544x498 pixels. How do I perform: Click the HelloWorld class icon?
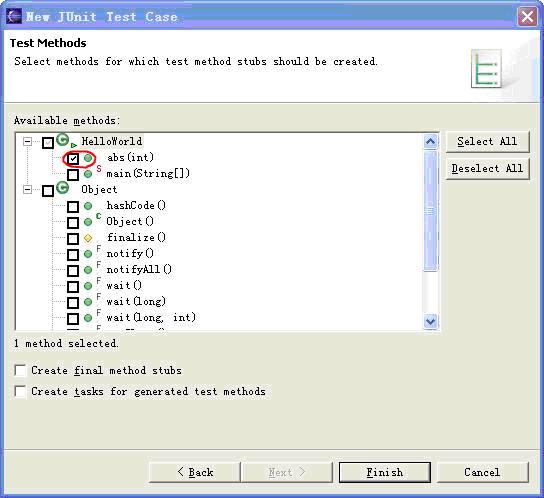(x=63, y=140)
